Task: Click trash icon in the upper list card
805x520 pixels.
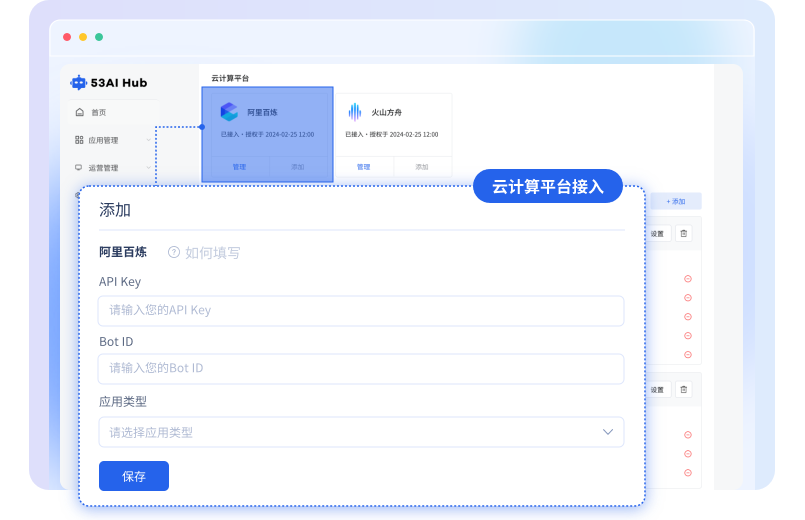Action: [x=683, y=234]
